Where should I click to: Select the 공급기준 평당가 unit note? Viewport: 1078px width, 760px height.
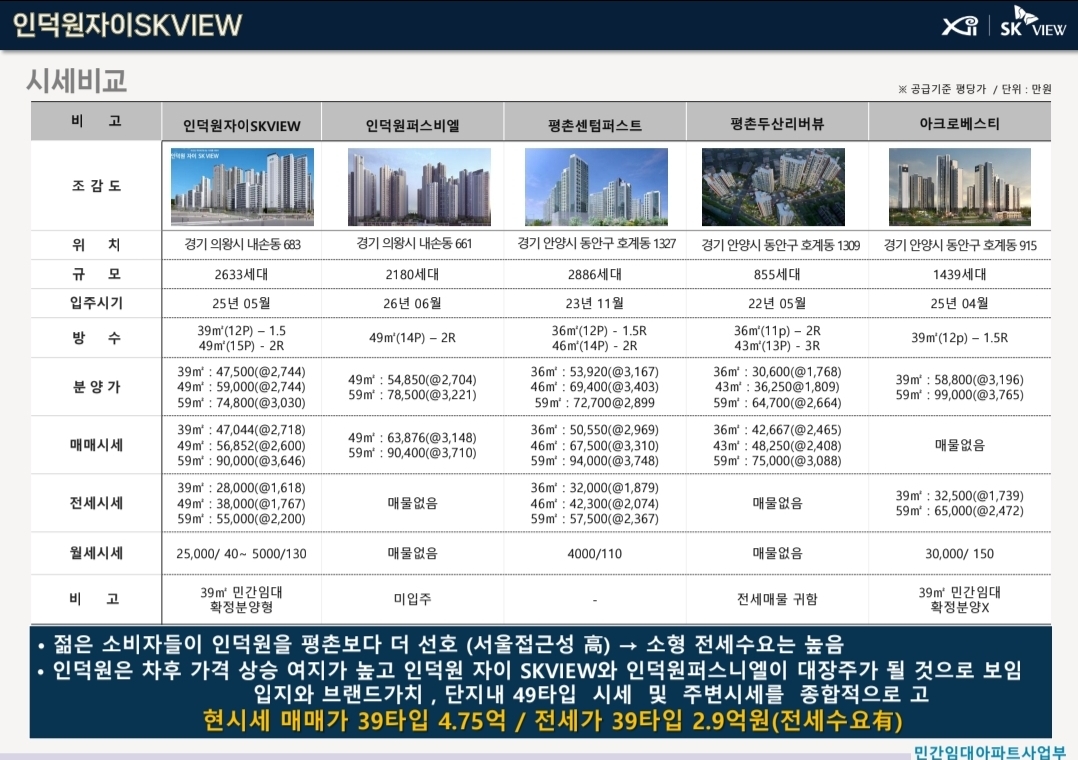(x=974, y=89)
